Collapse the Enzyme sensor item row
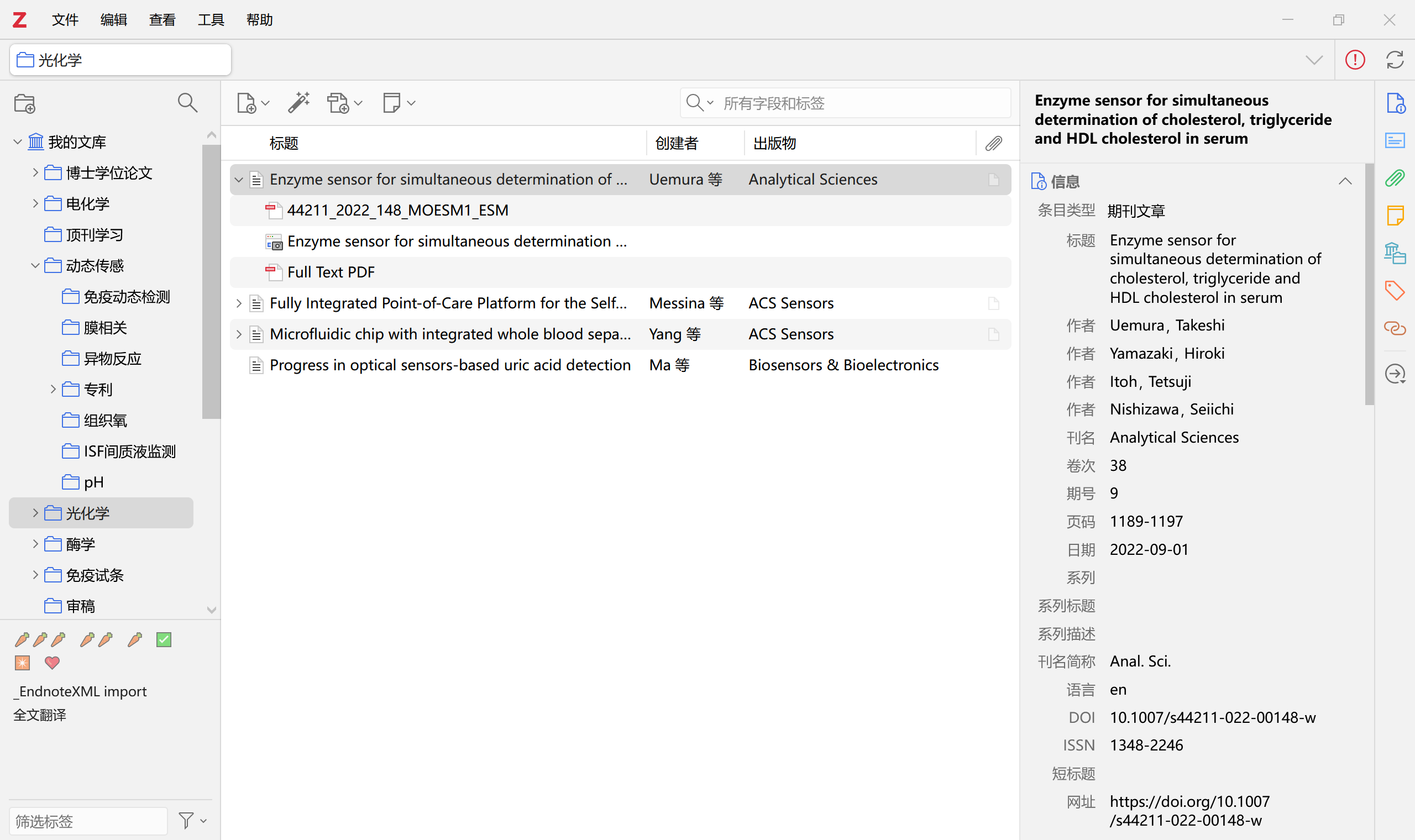1415x840 pixels. (239, 180)
